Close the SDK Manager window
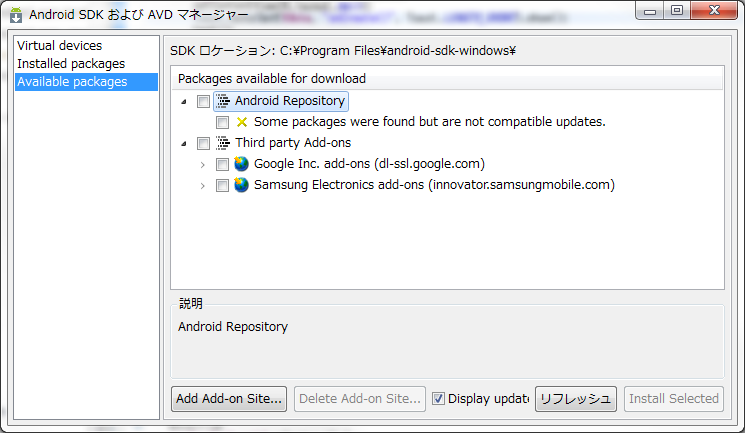This screenshot has width=745, height=433. tap(714, 10)
